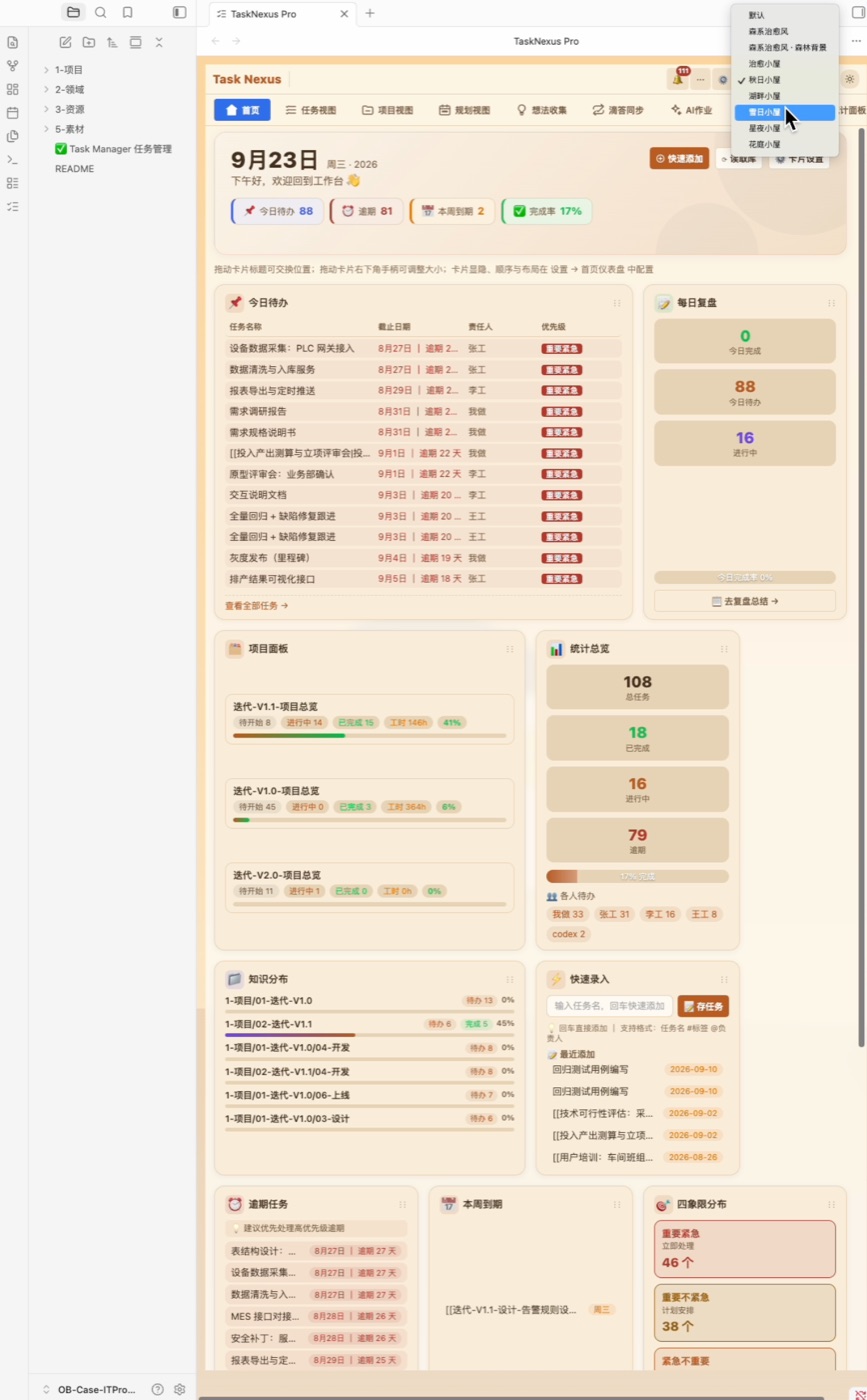867x1400 pixels.
Task: Collapse the left sidebar toggle icon
Action: pos(179,12)
